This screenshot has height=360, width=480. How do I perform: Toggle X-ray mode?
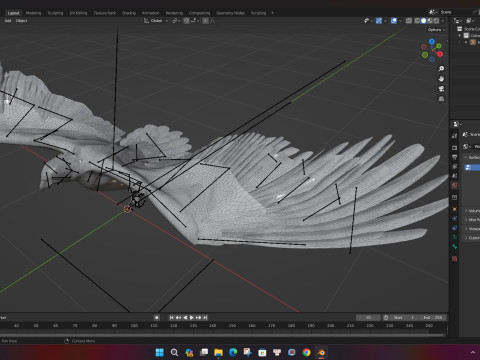409,21
